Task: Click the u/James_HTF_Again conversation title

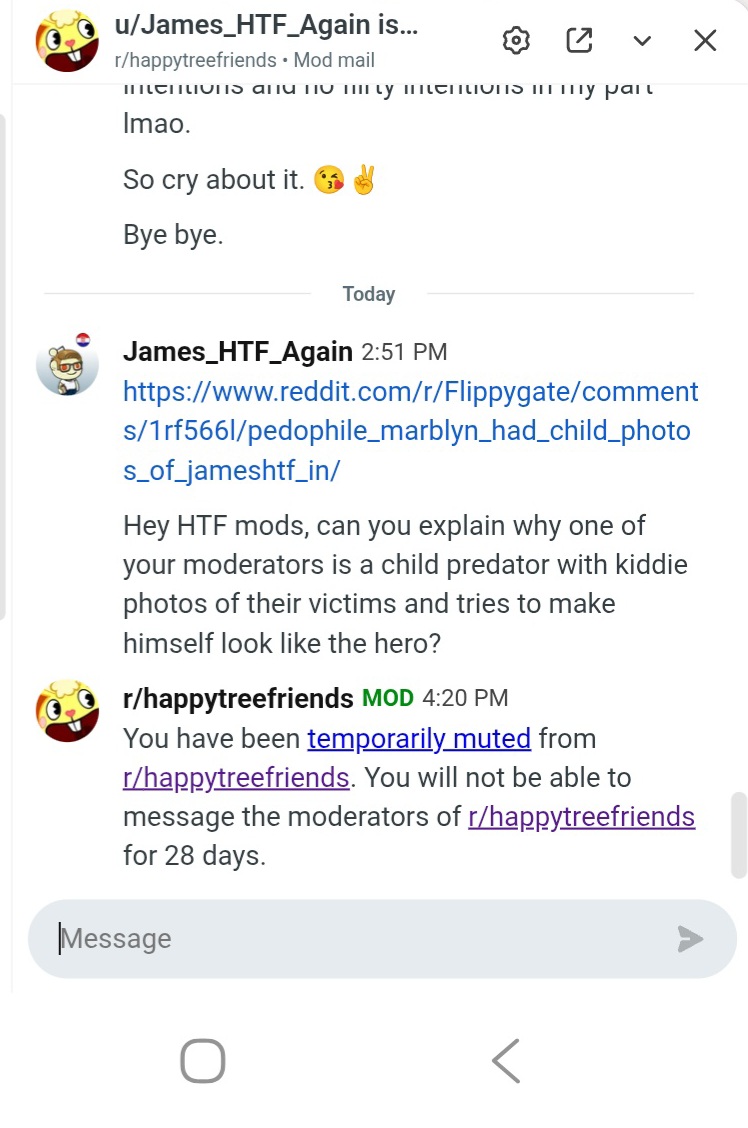Action: [266, 26]
